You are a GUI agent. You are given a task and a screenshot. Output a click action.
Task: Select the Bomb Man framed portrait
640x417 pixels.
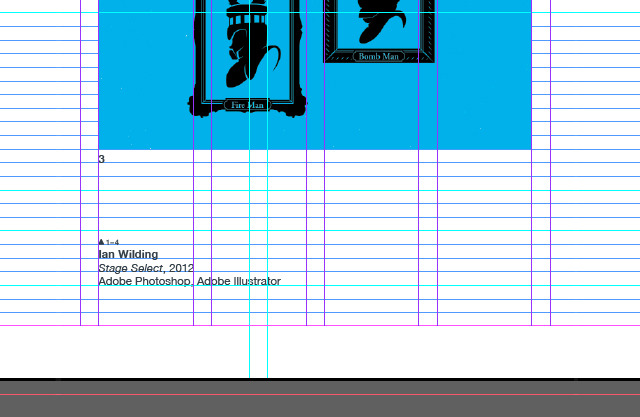(x=379, y=31)
